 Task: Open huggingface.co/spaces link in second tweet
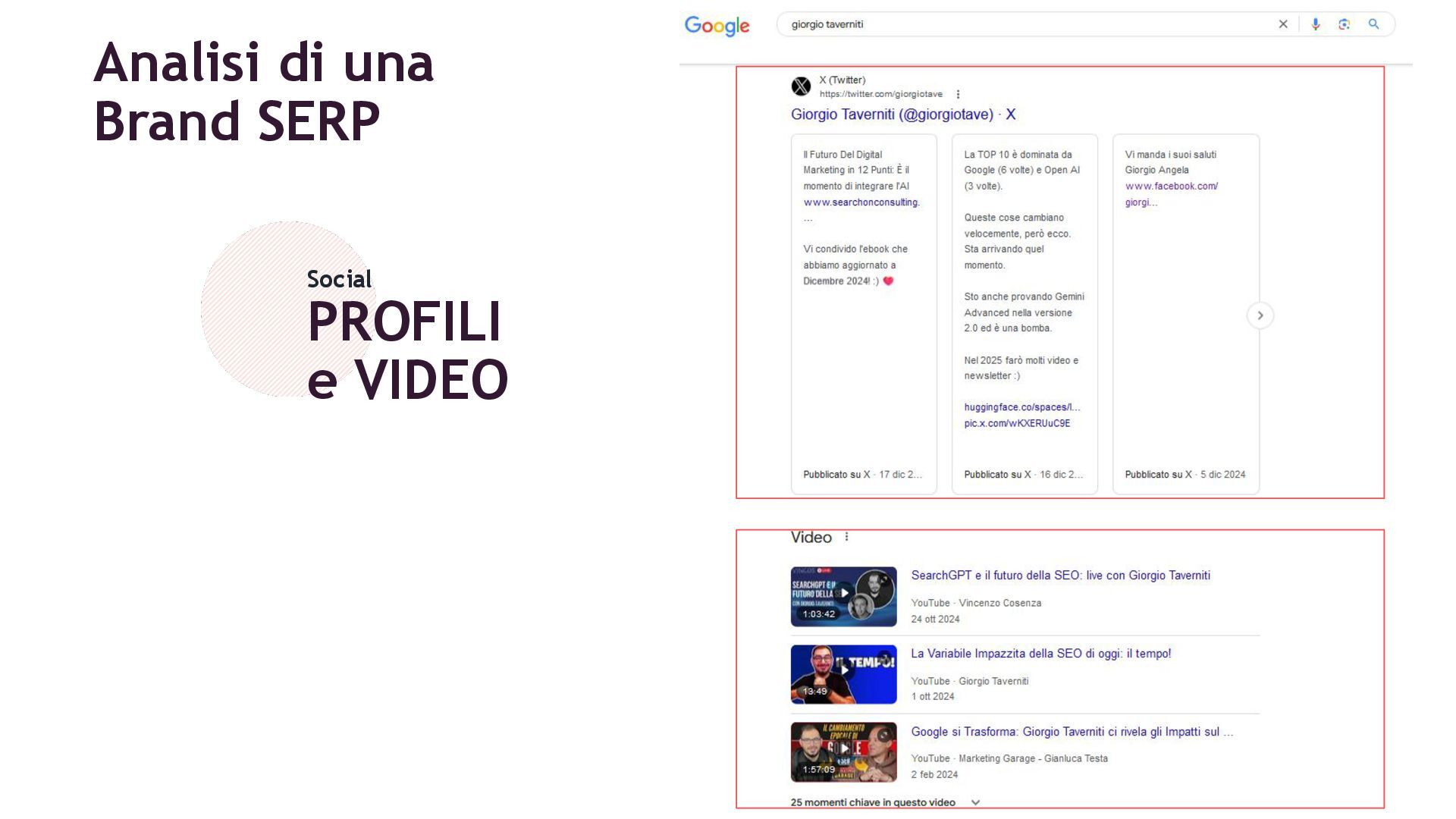[1021, 407]
